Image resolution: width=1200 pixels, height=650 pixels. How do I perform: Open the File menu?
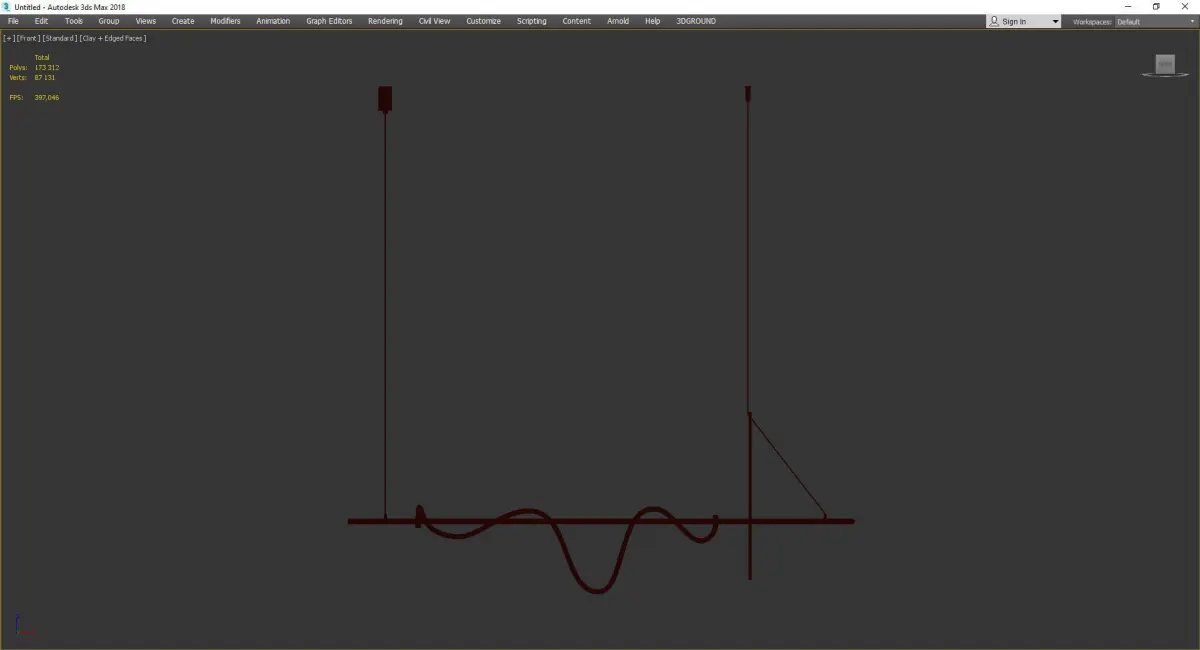coord(13,21)
